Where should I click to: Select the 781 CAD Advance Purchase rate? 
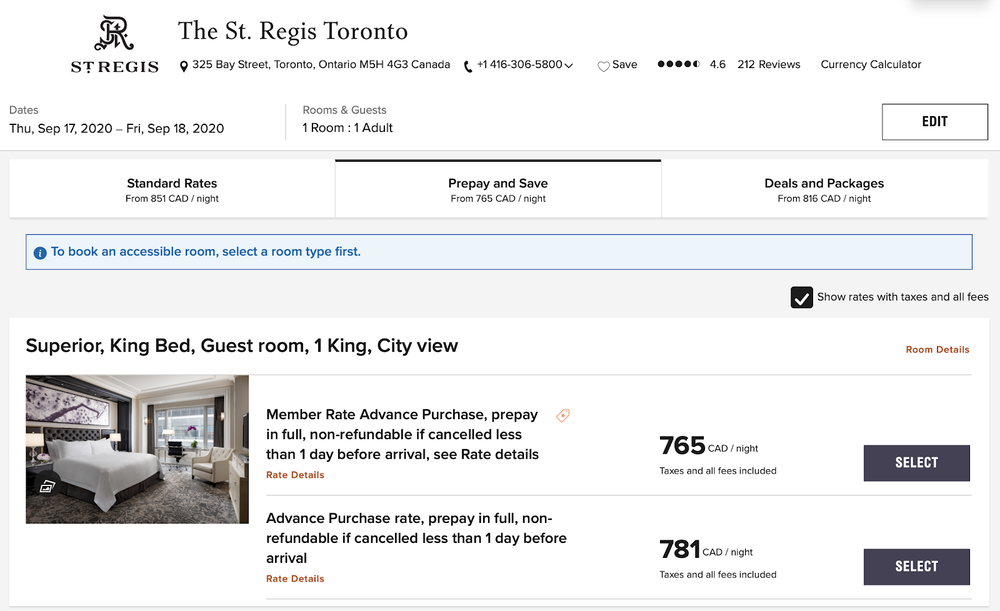[x=916, y=567]
